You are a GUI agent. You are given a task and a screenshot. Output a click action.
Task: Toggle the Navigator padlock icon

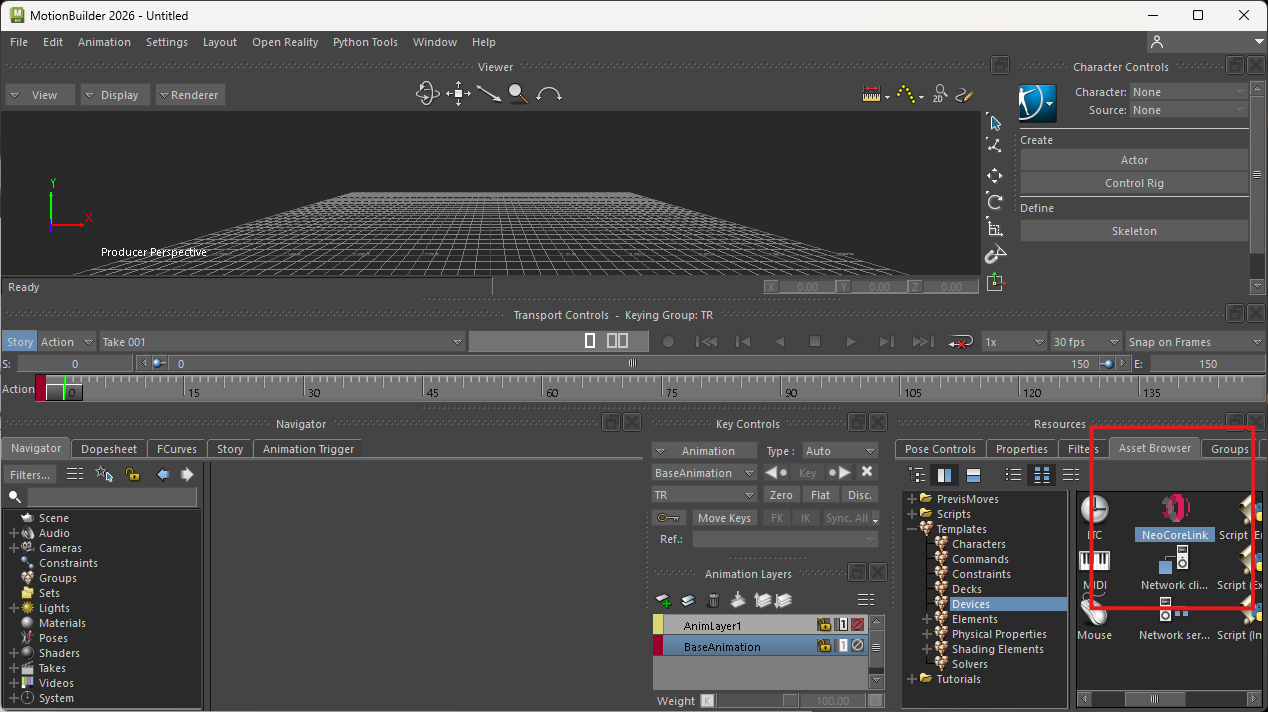click(x=133, y=475)
